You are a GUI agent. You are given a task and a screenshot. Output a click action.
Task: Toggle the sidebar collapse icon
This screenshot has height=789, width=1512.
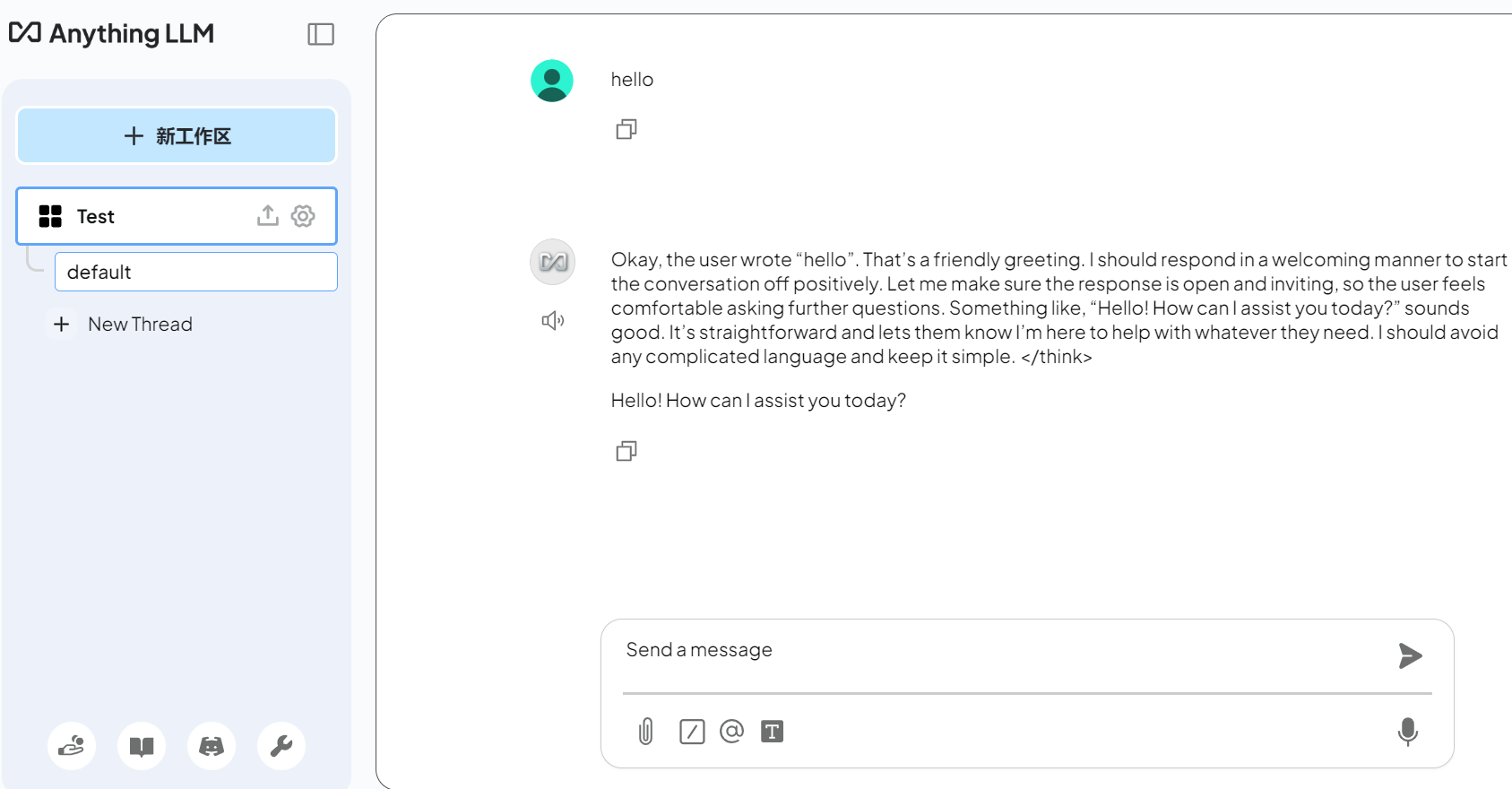click(x=320, y=34)
